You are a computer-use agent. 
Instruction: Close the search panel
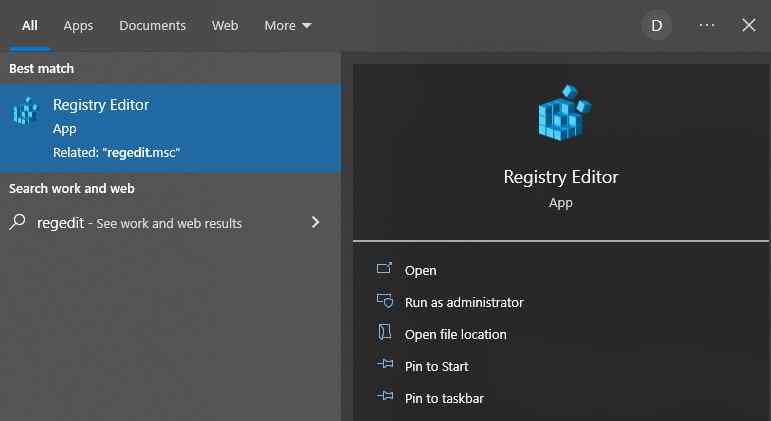click(748, 25)
